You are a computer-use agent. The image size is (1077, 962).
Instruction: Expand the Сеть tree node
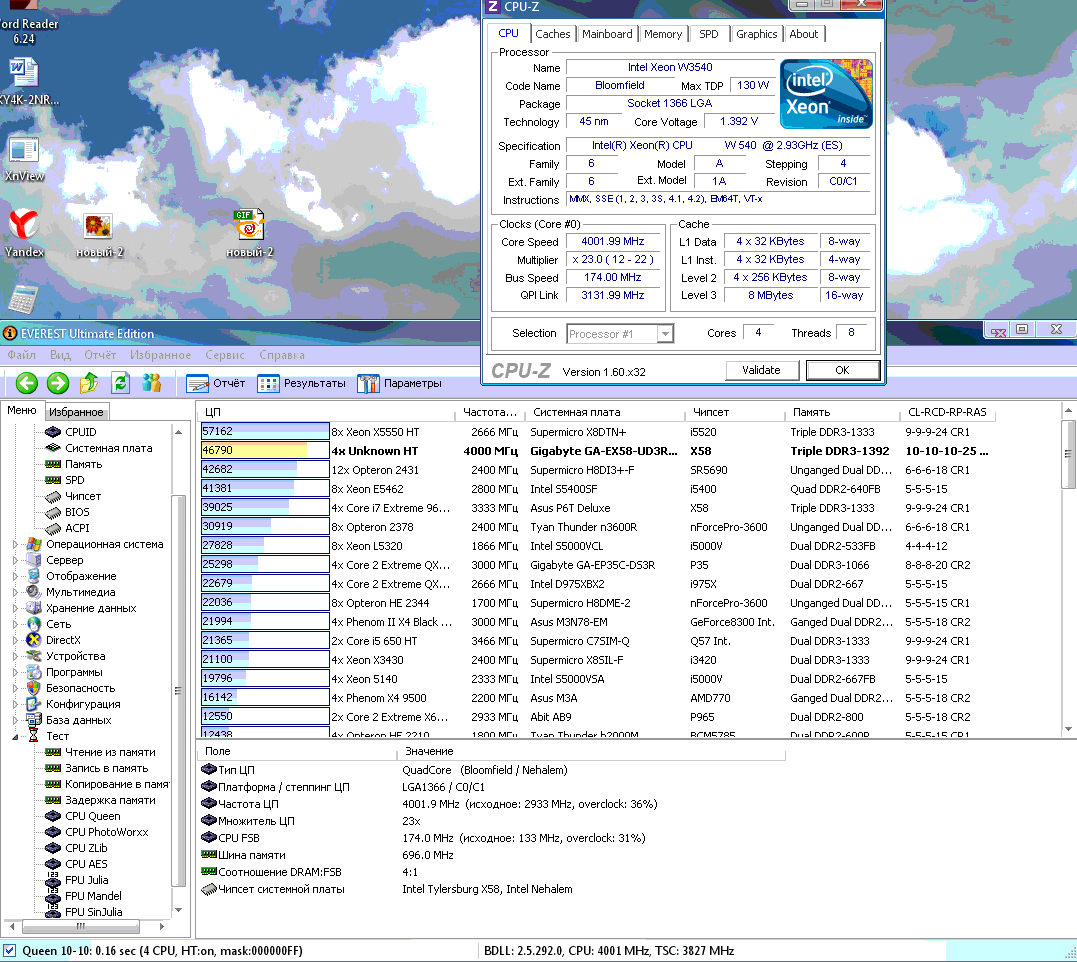15,624
